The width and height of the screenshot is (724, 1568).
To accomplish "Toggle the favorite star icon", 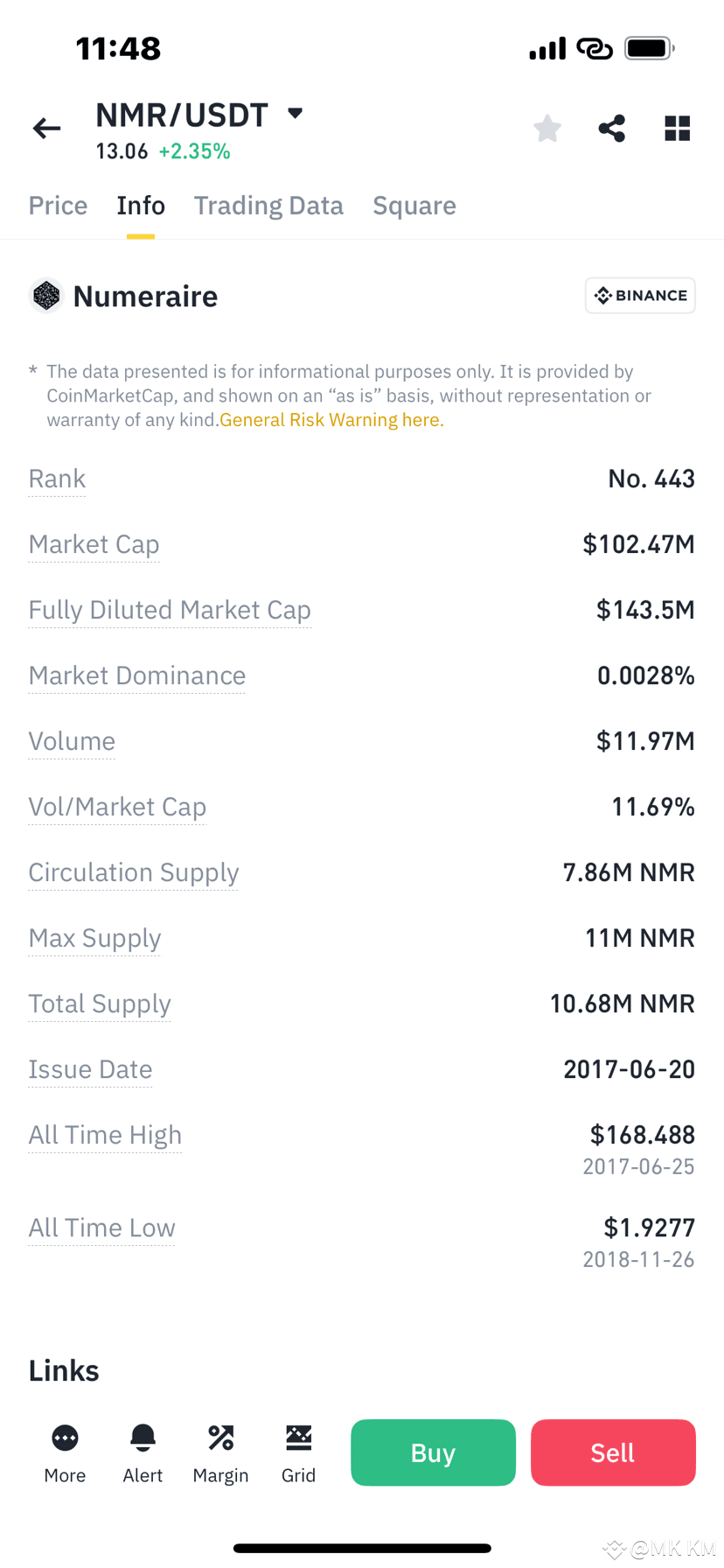I will [x=547, y=129].
